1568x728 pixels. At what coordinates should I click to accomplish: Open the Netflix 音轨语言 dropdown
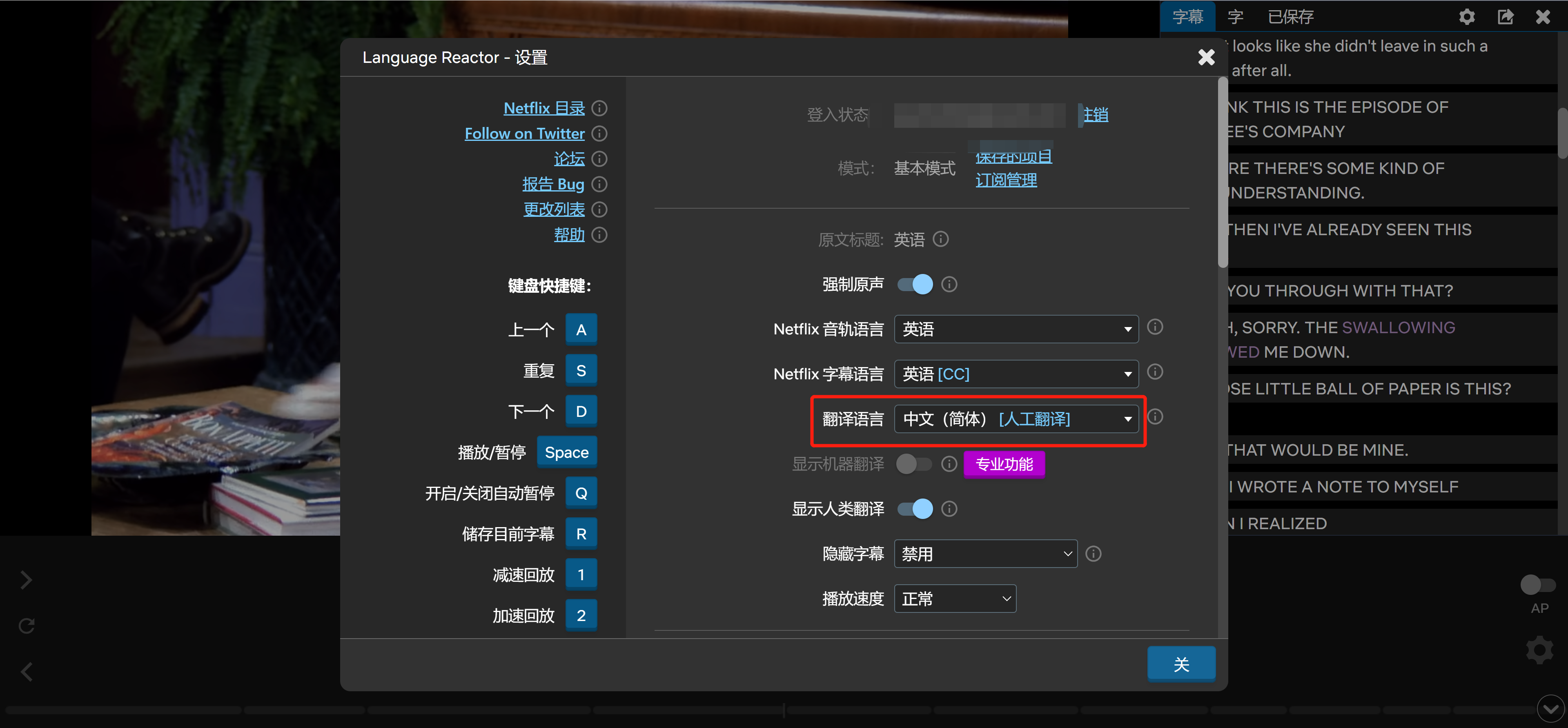[1016, 329]
